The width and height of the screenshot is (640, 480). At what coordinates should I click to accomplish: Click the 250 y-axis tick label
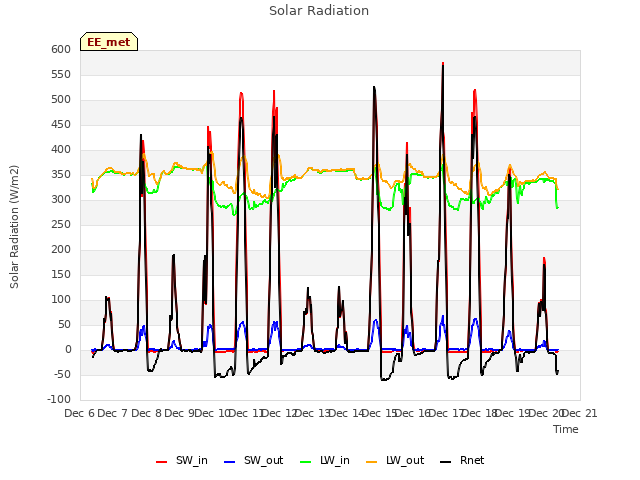tap(61, 224)
